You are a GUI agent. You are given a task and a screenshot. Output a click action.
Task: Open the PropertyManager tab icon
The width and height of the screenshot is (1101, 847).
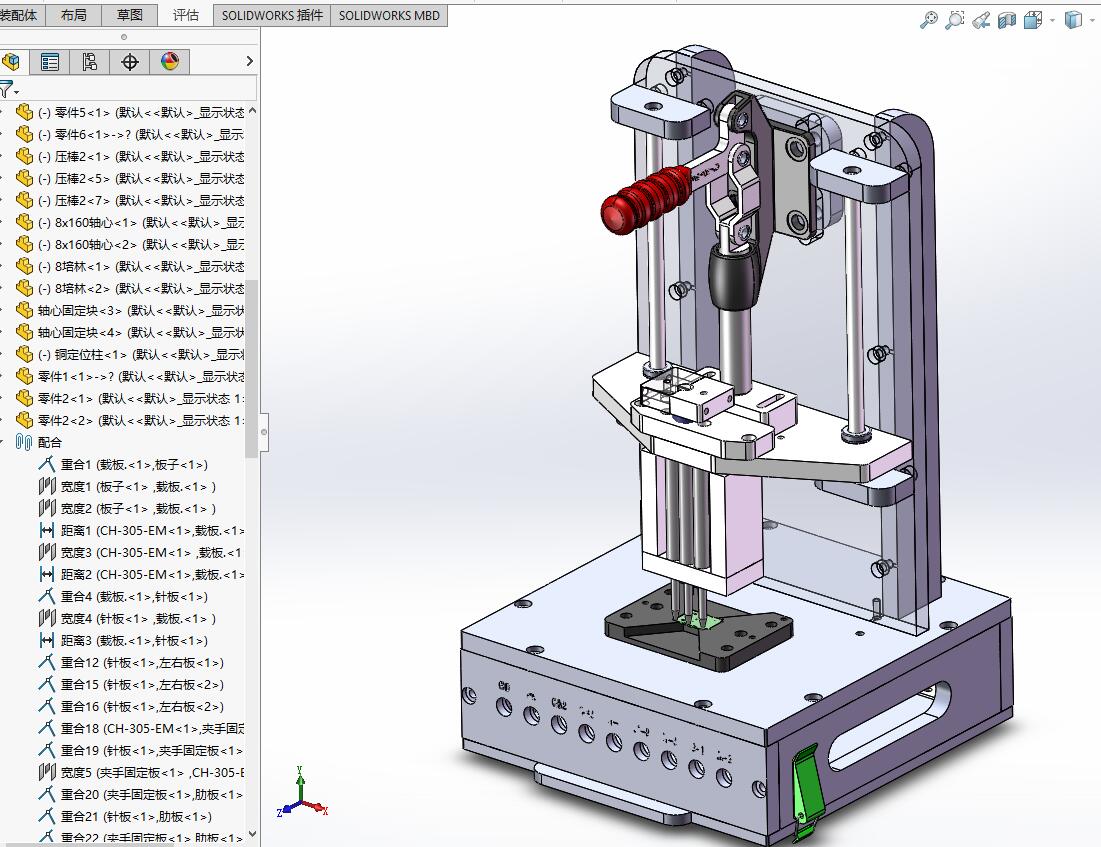coord(50,62)
